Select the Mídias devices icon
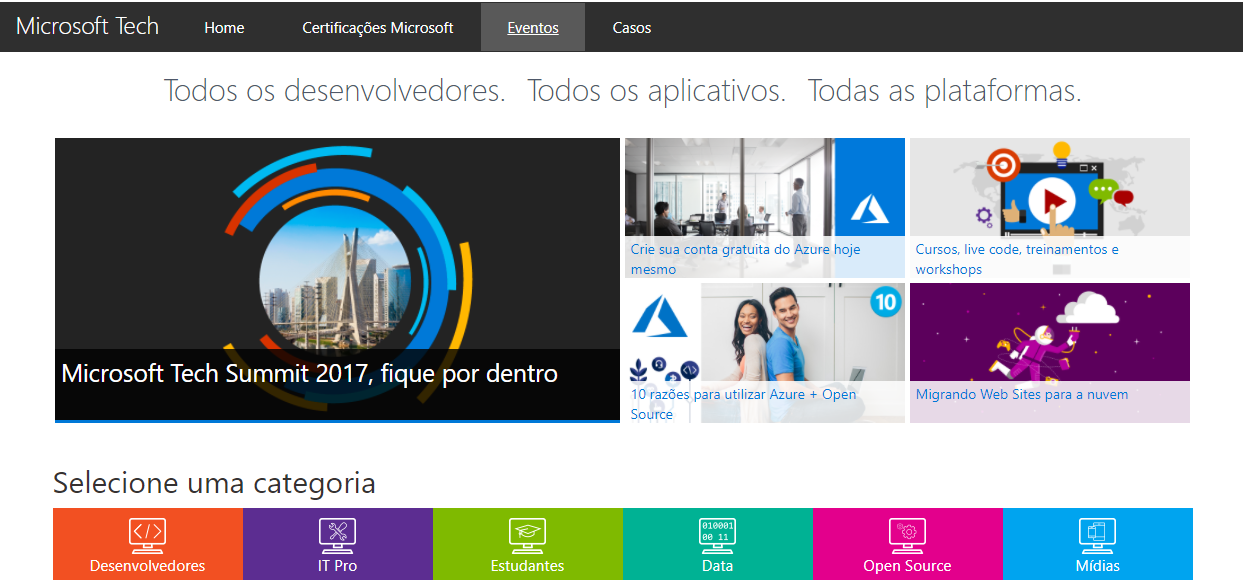 [x=1098, y=535]
